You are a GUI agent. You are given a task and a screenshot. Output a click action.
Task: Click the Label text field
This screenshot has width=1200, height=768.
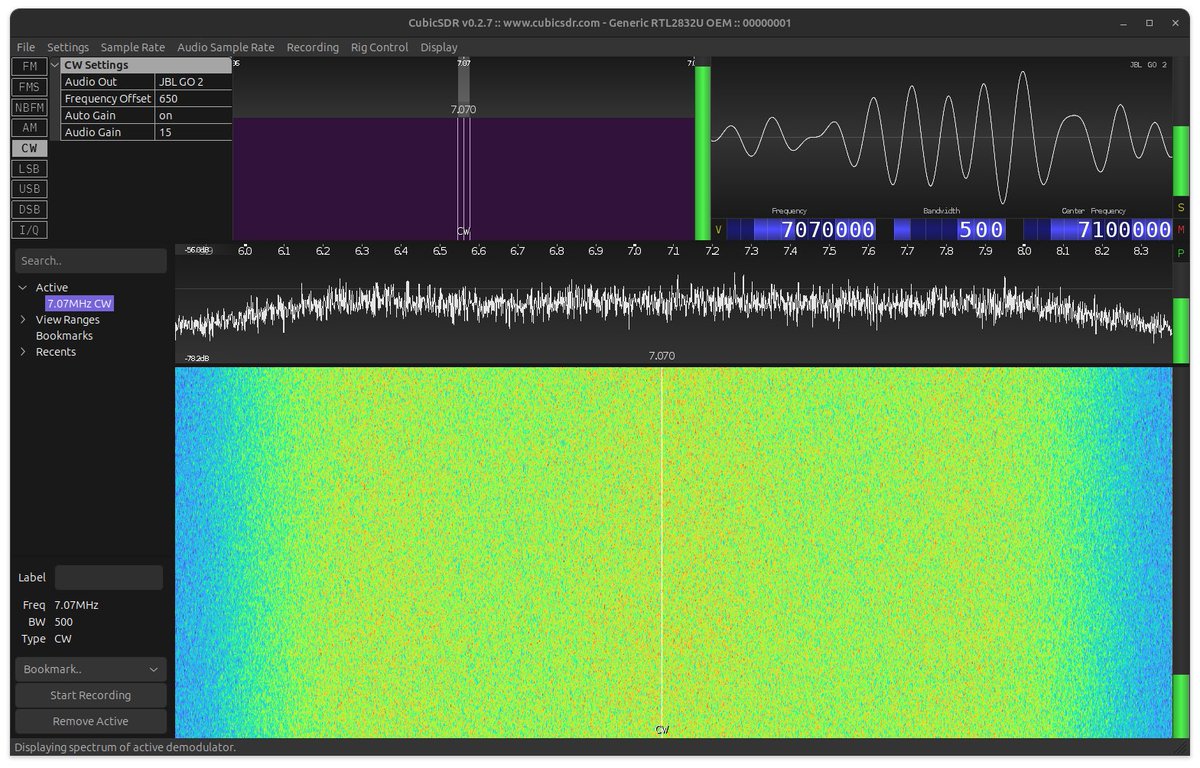[x=109, y=577]
